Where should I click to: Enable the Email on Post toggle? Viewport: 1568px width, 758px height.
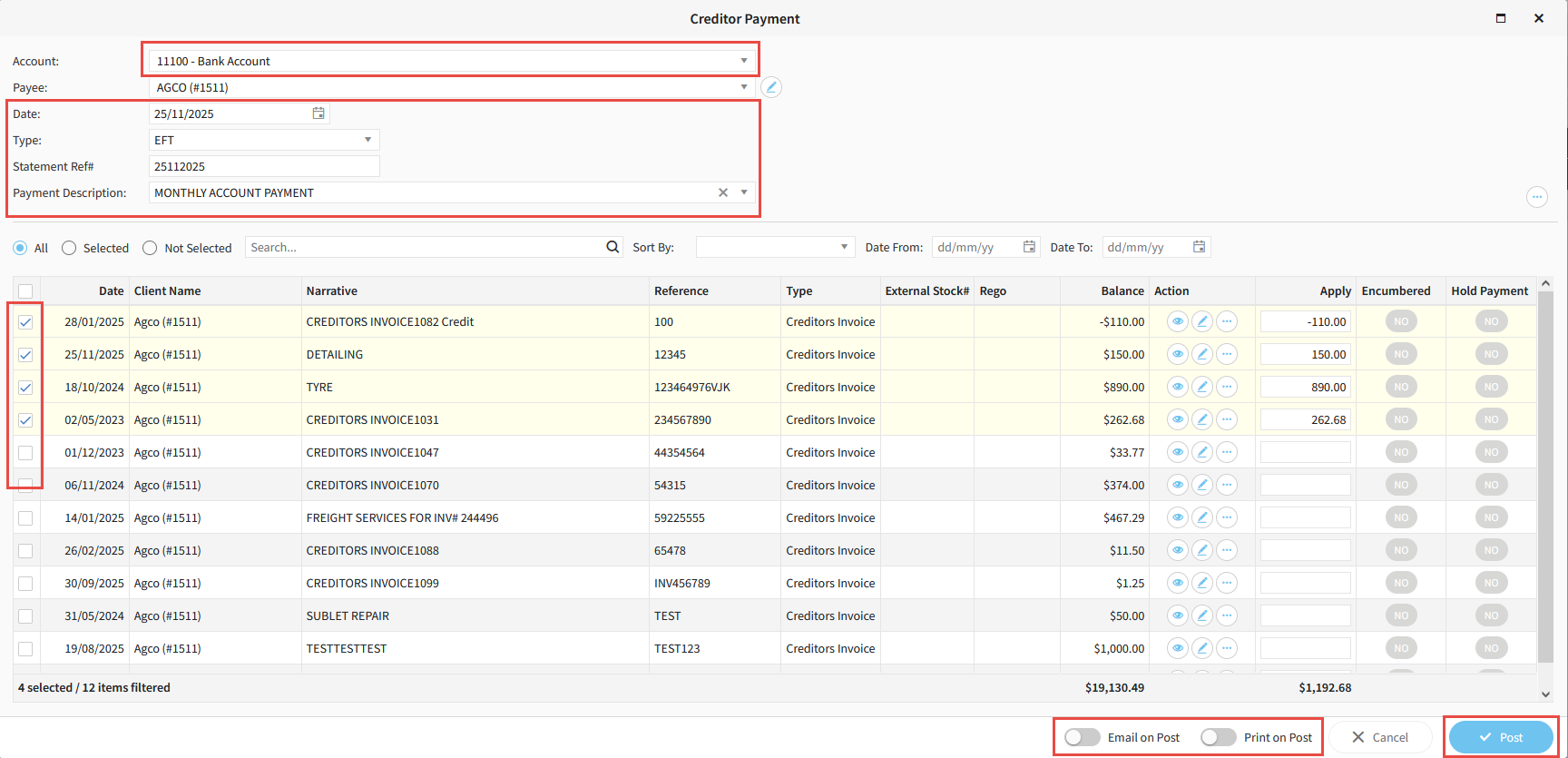1082,737
